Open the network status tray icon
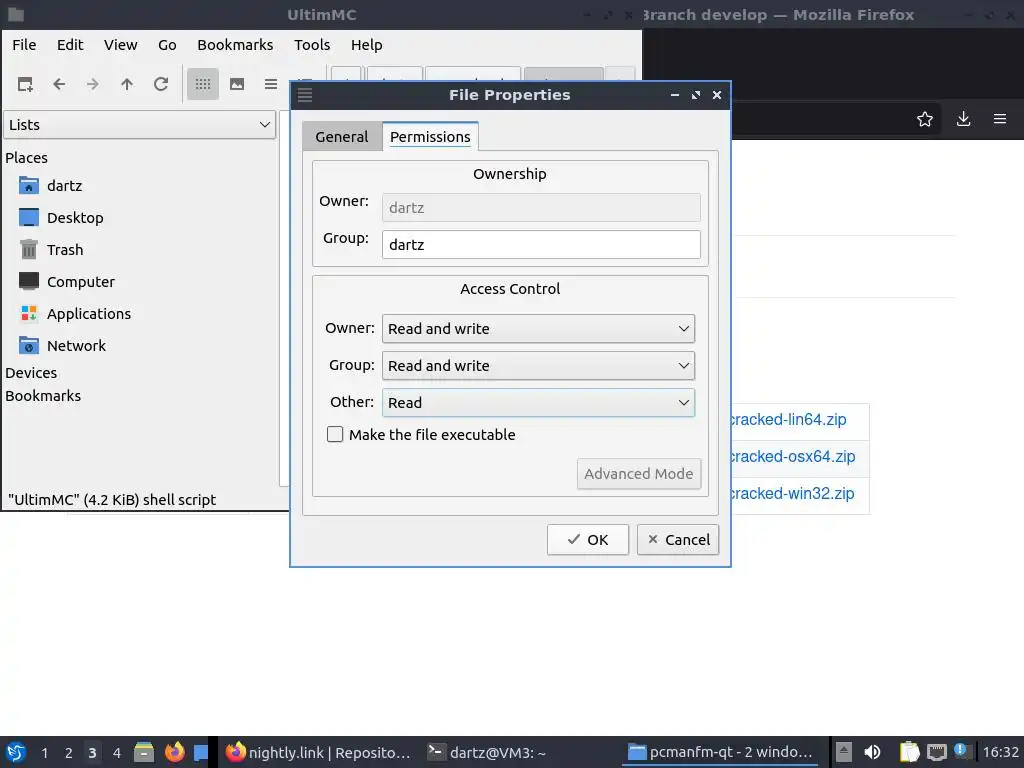Viewport: 1024px width, 768px height. [936, 752]
